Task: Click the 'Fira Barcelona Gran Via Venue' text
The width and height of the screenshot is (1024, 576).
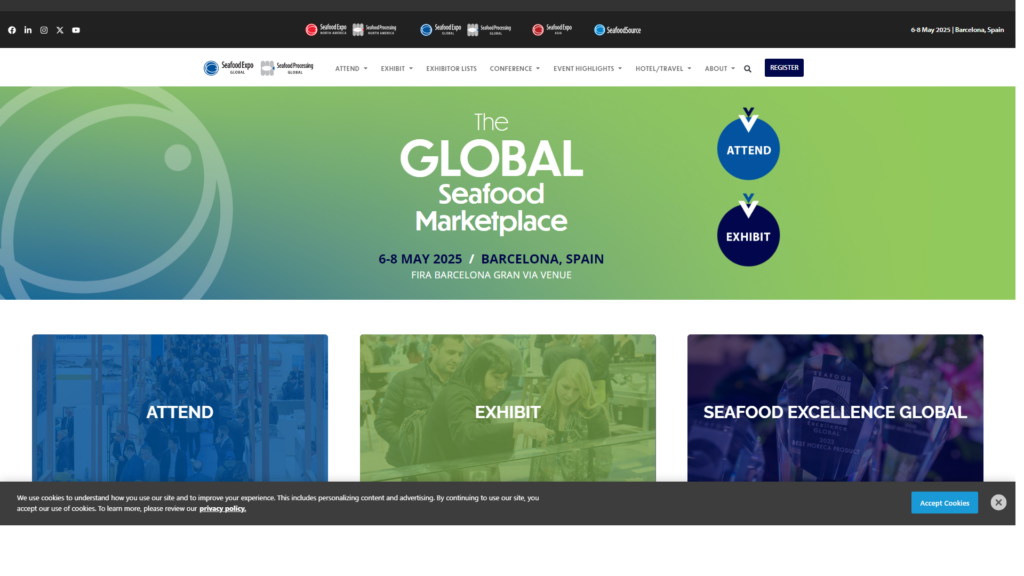Action: pos(491,275)
